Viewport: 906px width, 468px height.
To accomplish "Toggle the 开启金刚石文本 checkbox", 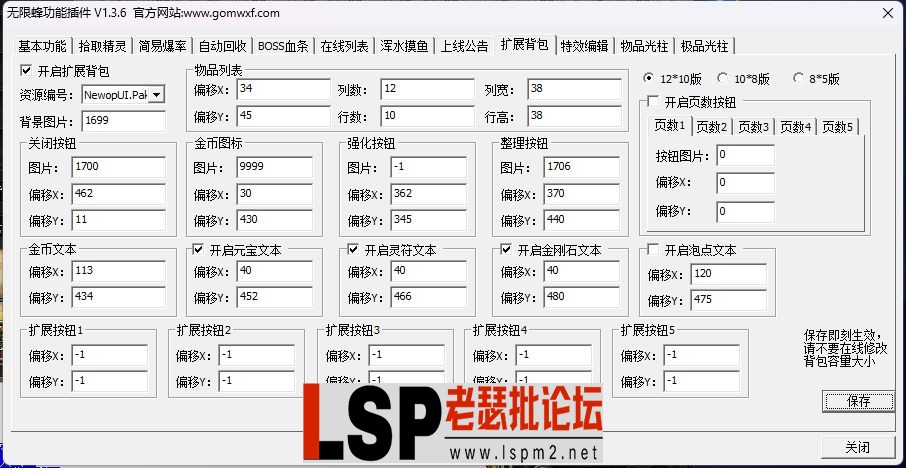I will coord(506,250).
